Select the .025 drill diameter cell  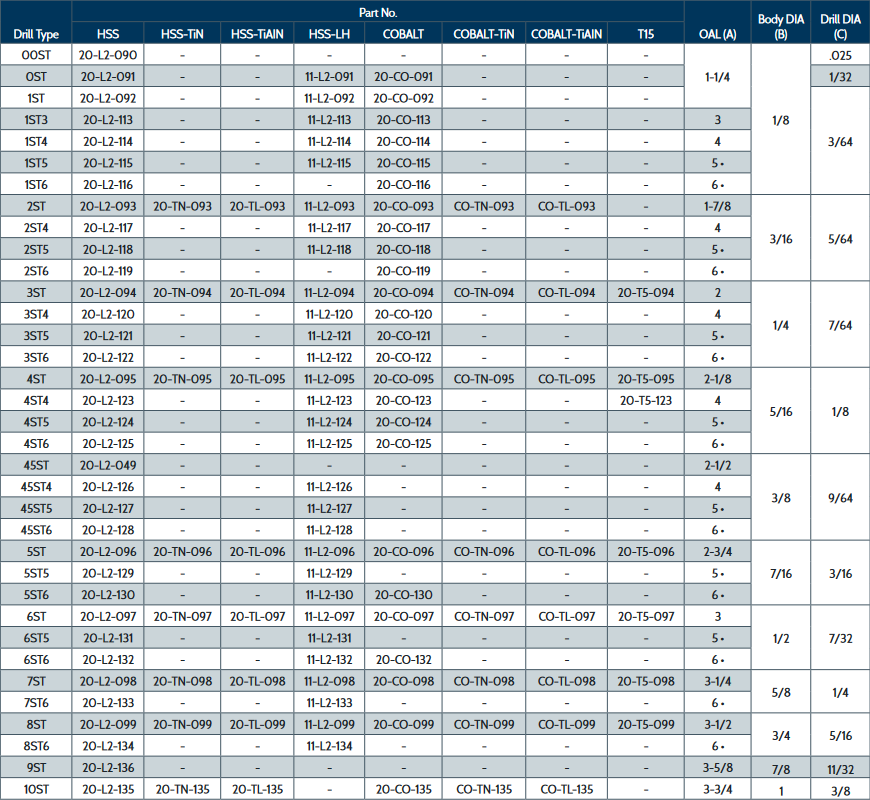tap(841, 55)
